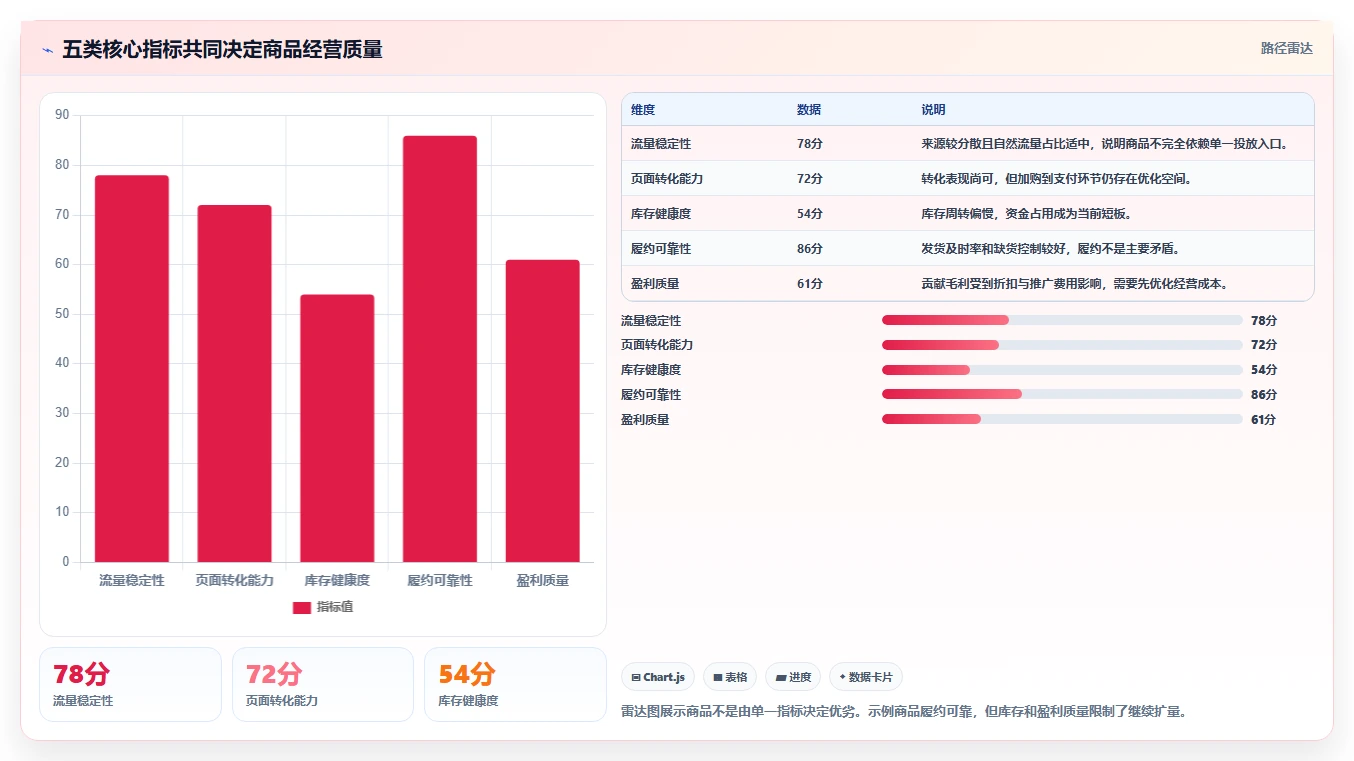
Task: Click the 页面转化能力 progress bar
Action: coord(1062,345)
